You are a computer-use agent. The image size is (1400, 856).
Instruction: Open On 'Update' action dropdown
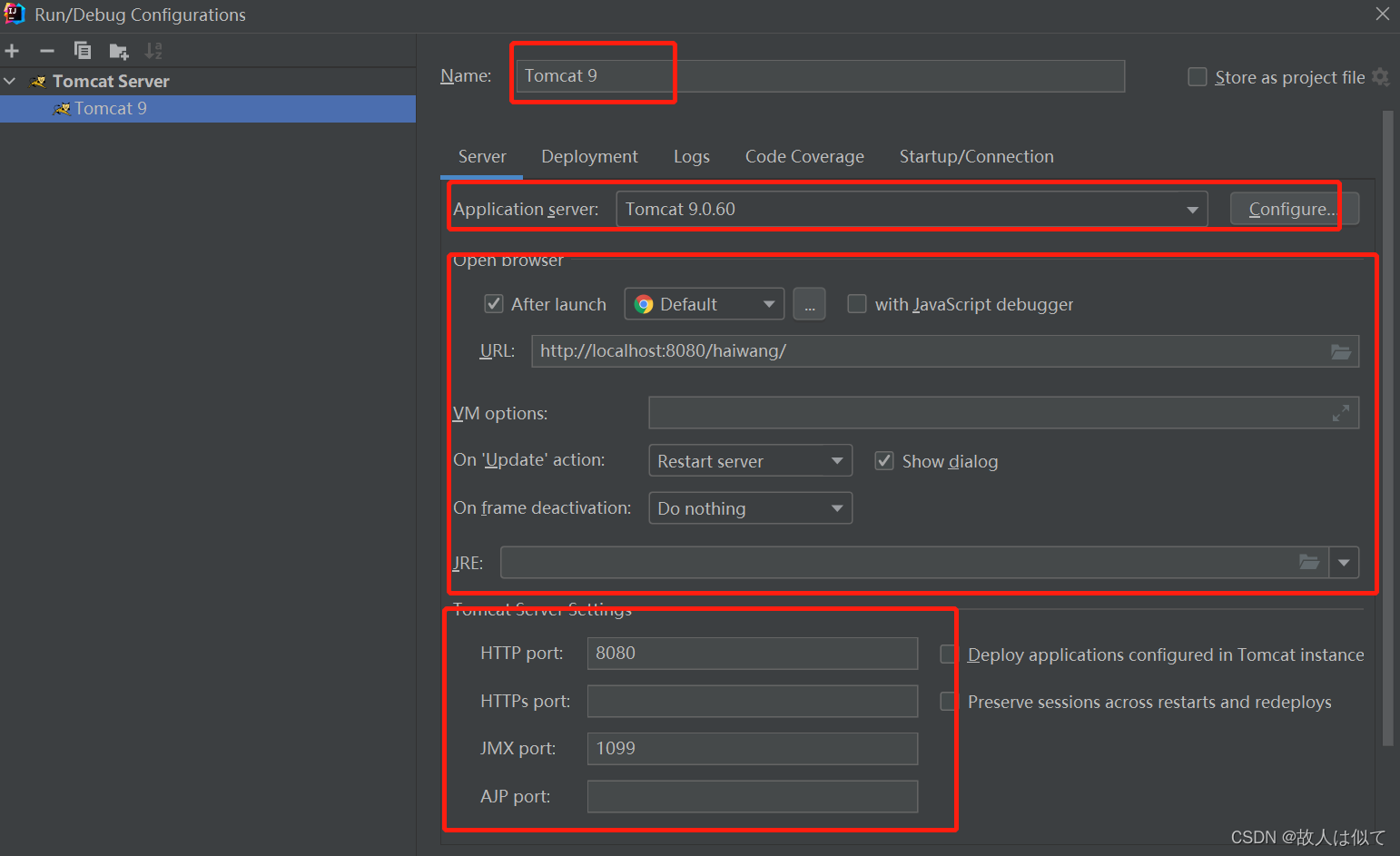(x=750, y=461)
